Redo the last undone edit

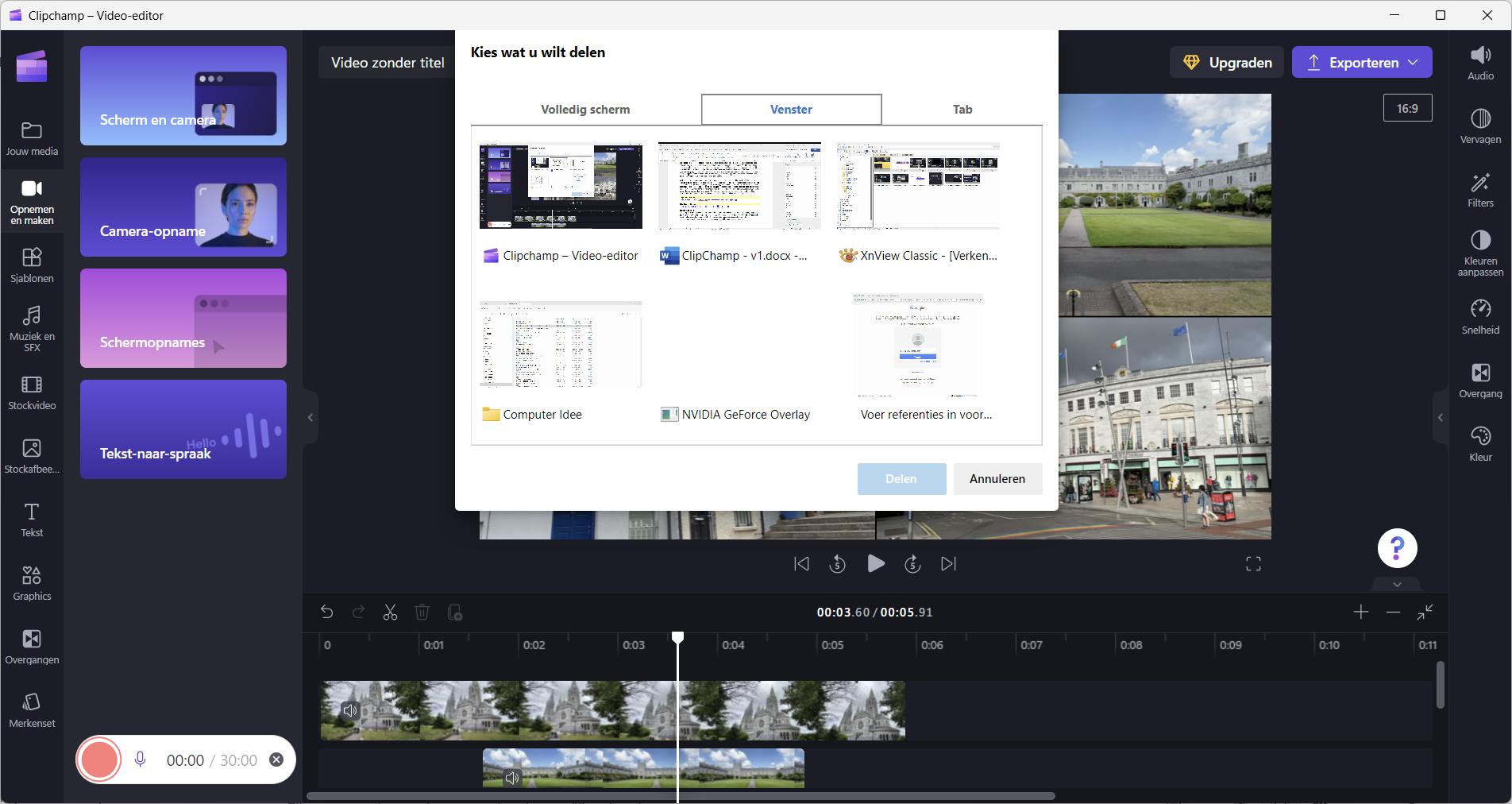click(358, 613)
